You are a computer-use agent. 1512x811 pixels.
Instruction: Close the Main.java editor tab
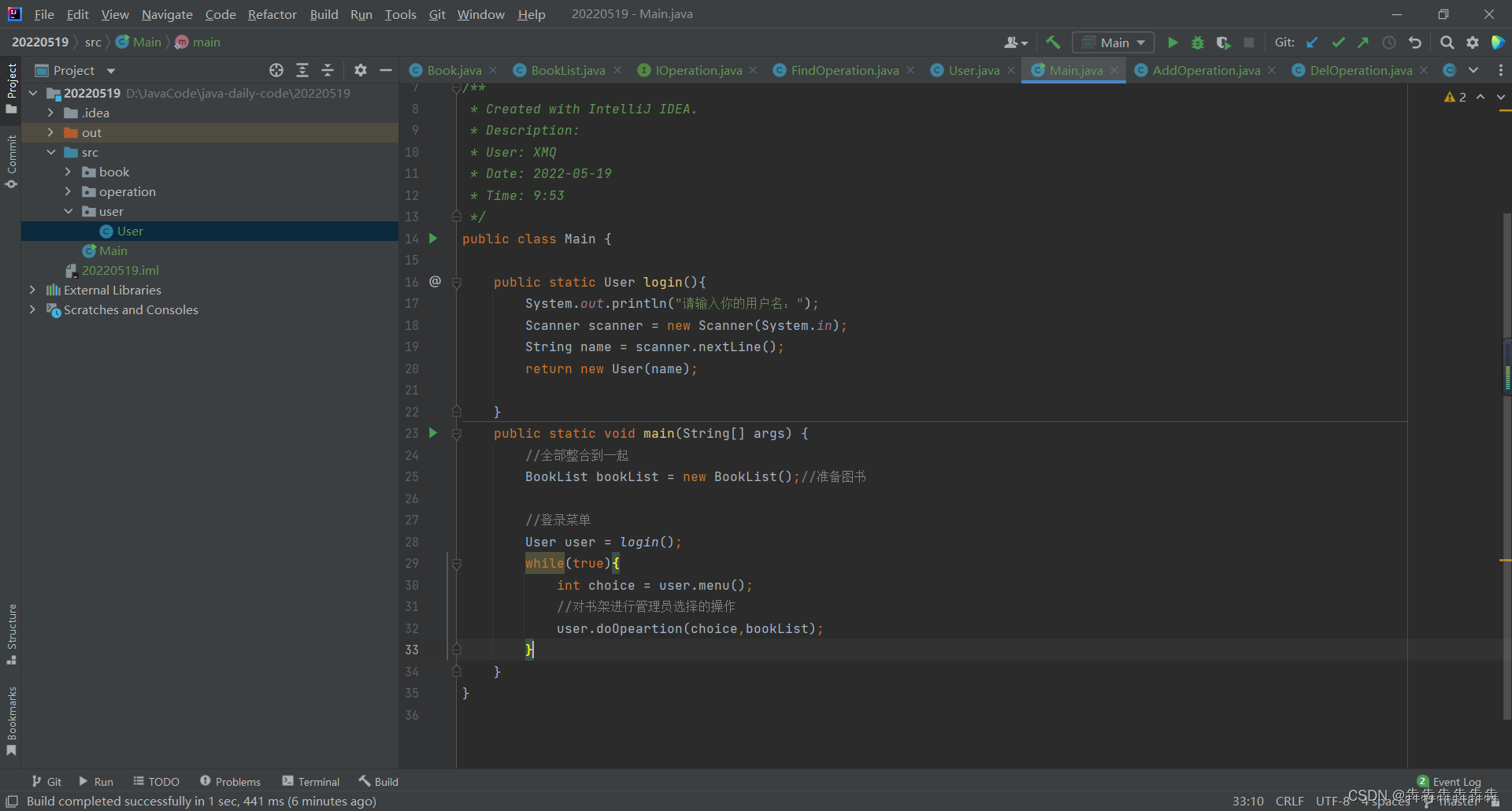1114,70
